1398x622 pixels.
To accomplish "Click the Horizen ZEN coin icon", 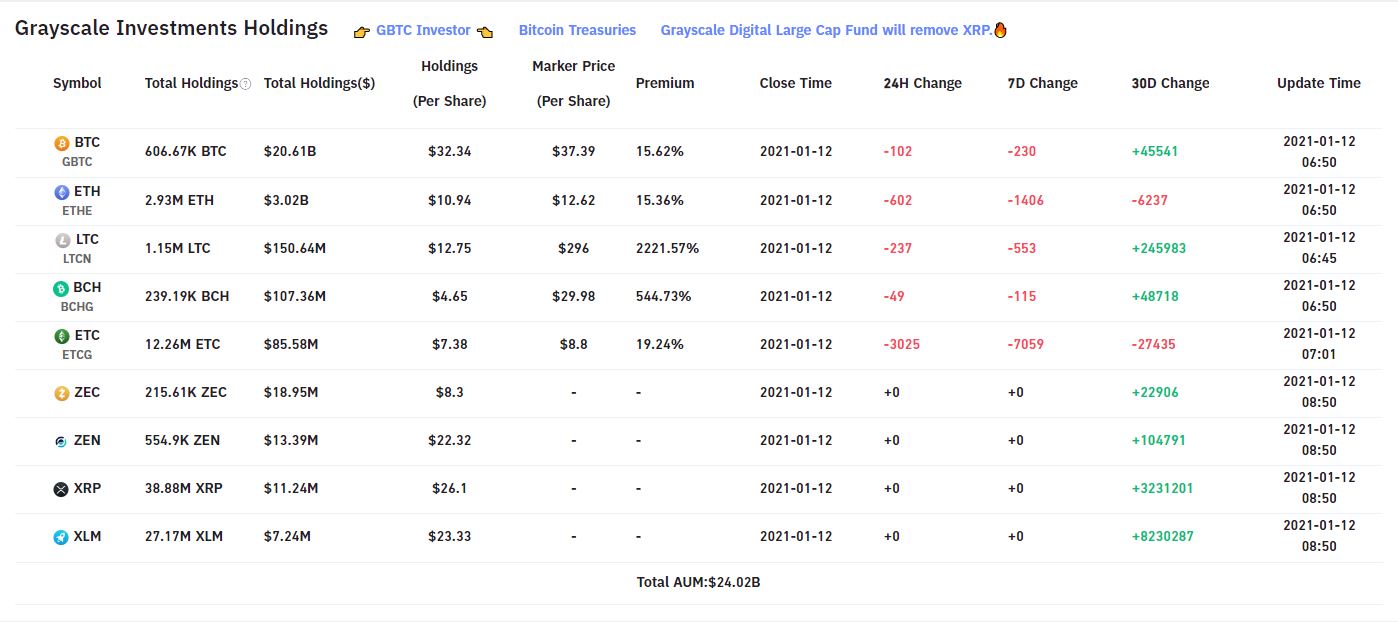I will click(x=62, y=441).
